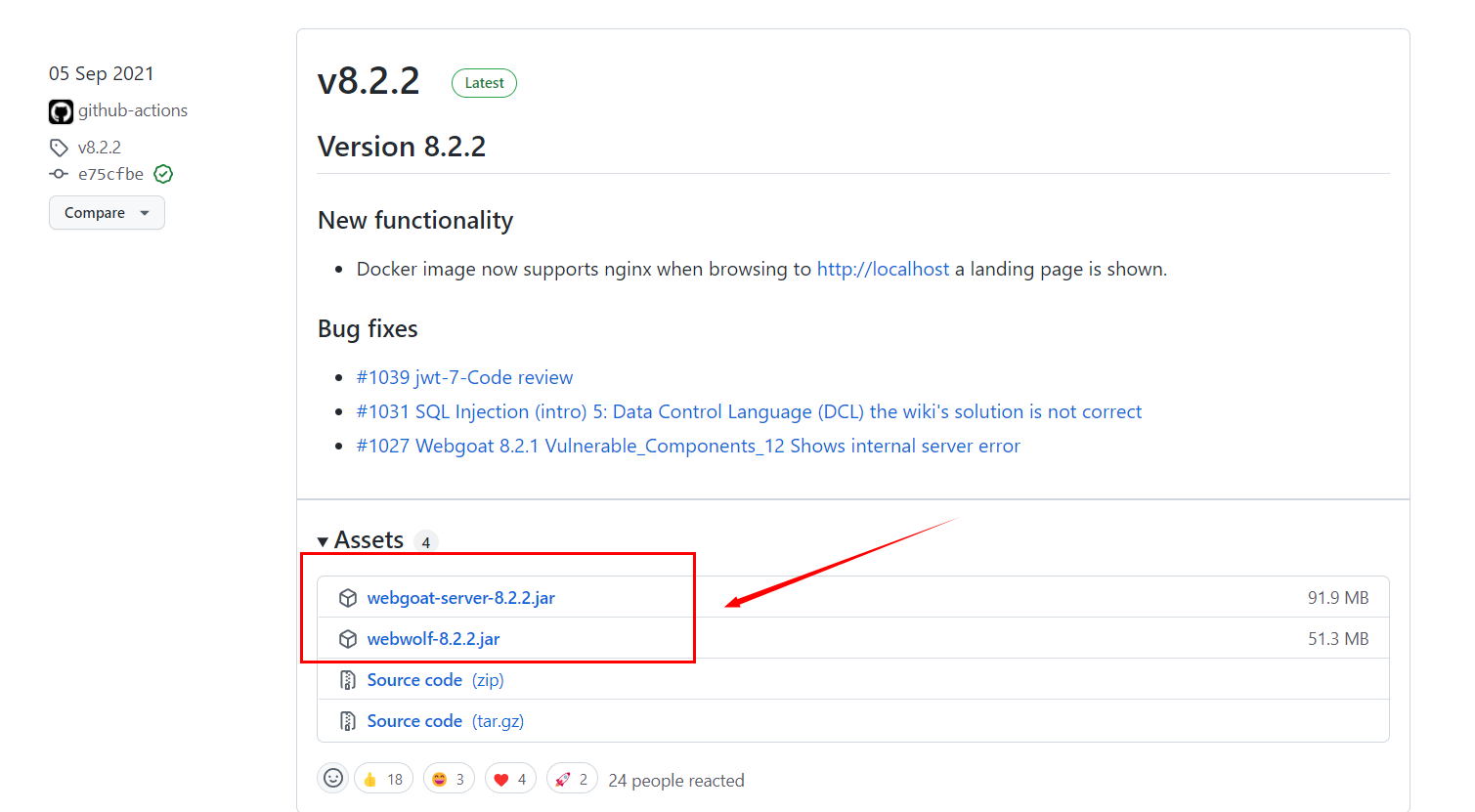Click the 91.9 MB file size
Image resolution: width=1475 pixels, height=812 pixels.
[1338, 598]
